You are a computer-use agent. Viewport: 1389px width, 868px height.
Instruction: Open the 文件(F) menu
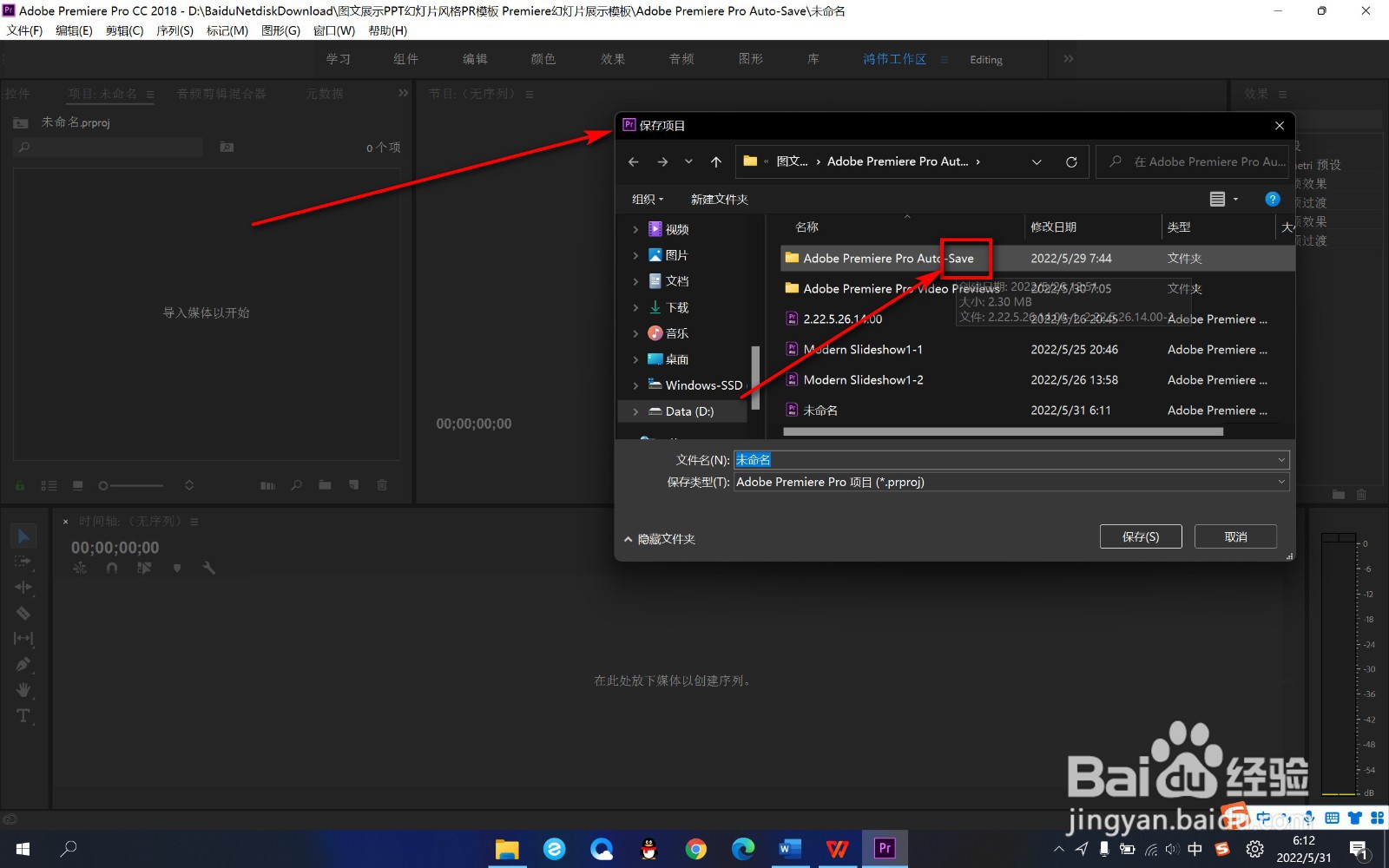[x=24, y=30]
